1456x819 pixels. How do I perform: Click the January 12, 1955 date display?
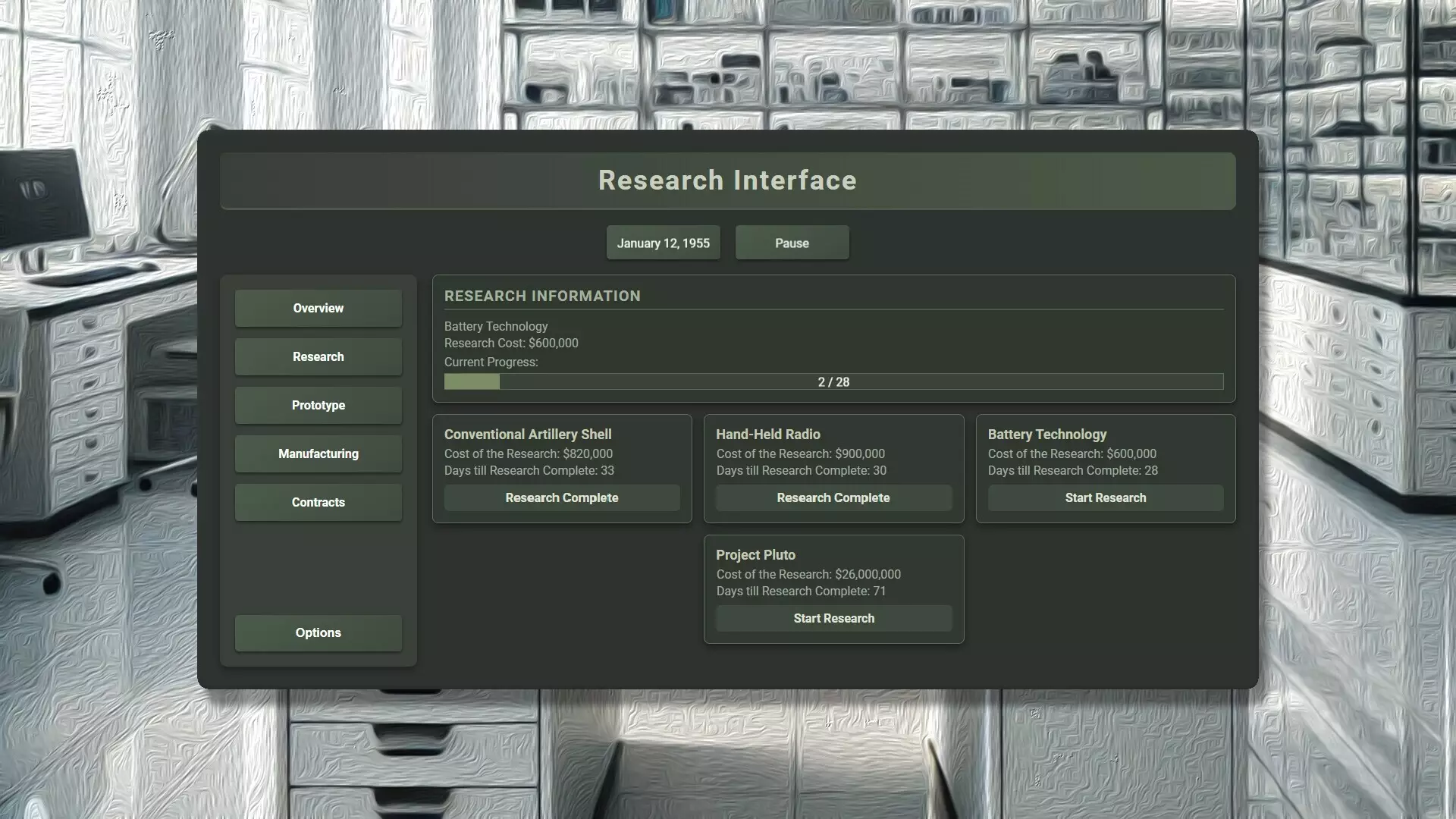point(663,243)
